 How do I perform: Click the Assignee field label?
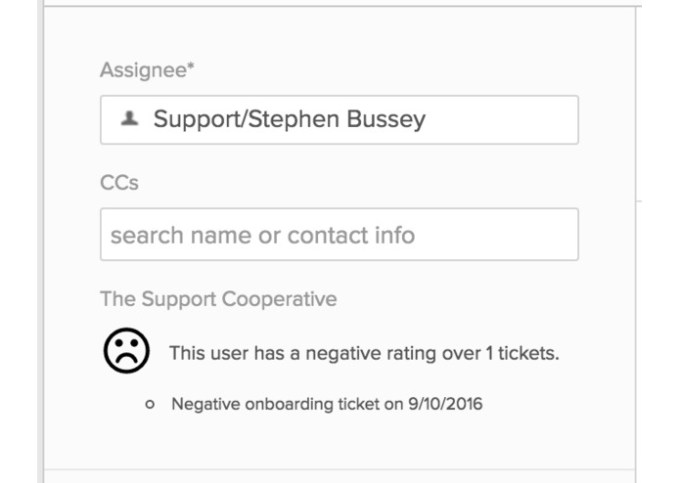[143, 70]
